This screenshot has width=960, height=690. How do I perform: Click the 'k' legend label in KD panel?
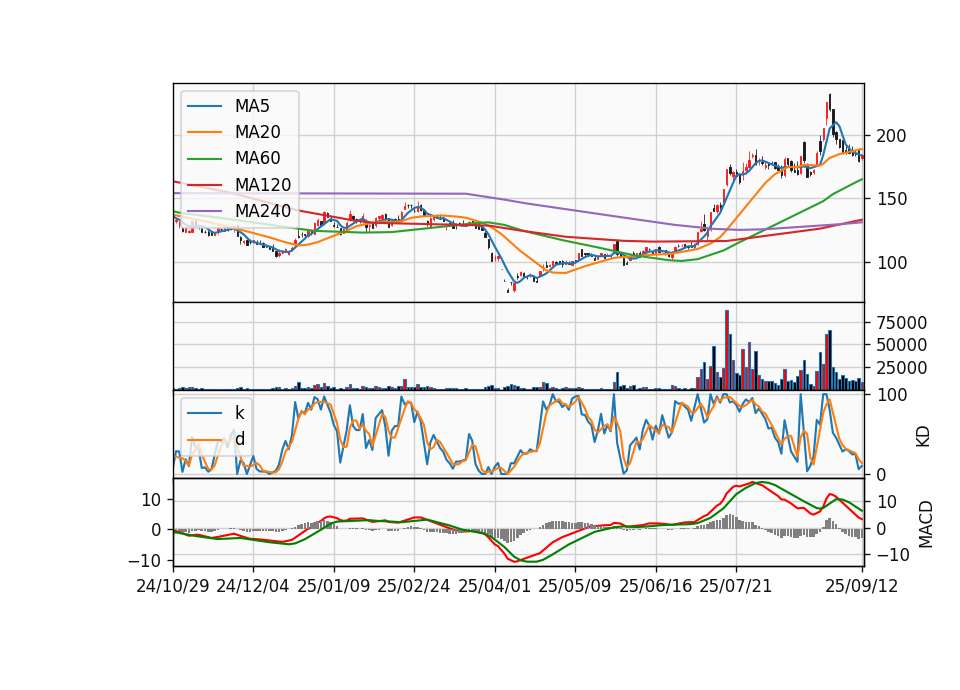coord(239,413)
